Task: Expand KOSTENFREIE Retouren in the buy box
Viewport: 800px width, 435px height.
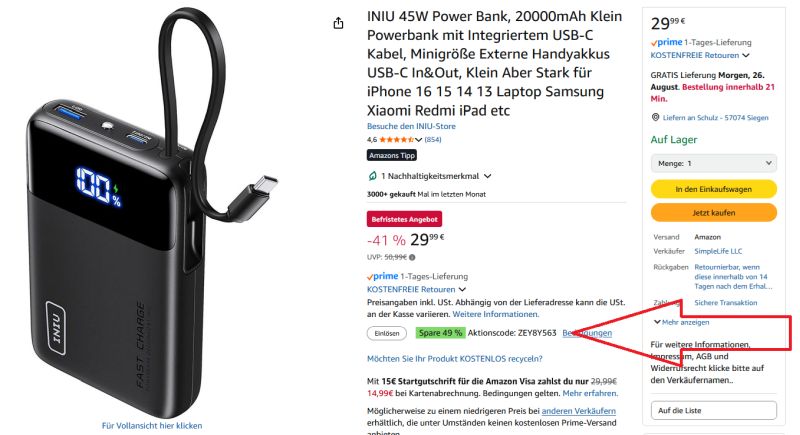Action: click(x=700, y=55)
